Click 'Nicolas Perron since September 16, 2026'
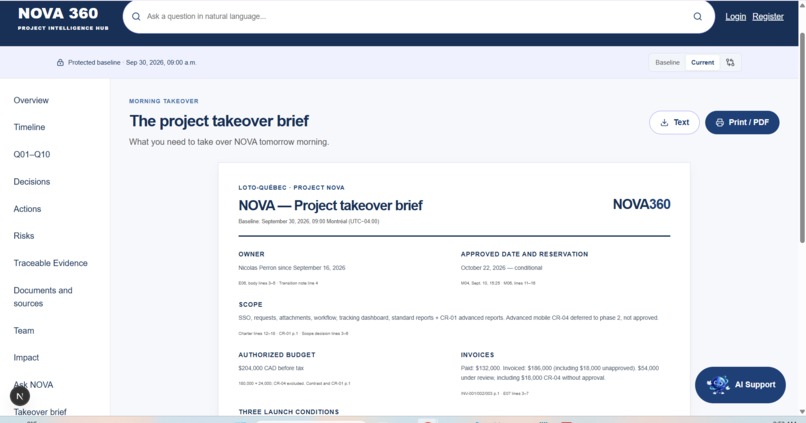 point(291,268)
